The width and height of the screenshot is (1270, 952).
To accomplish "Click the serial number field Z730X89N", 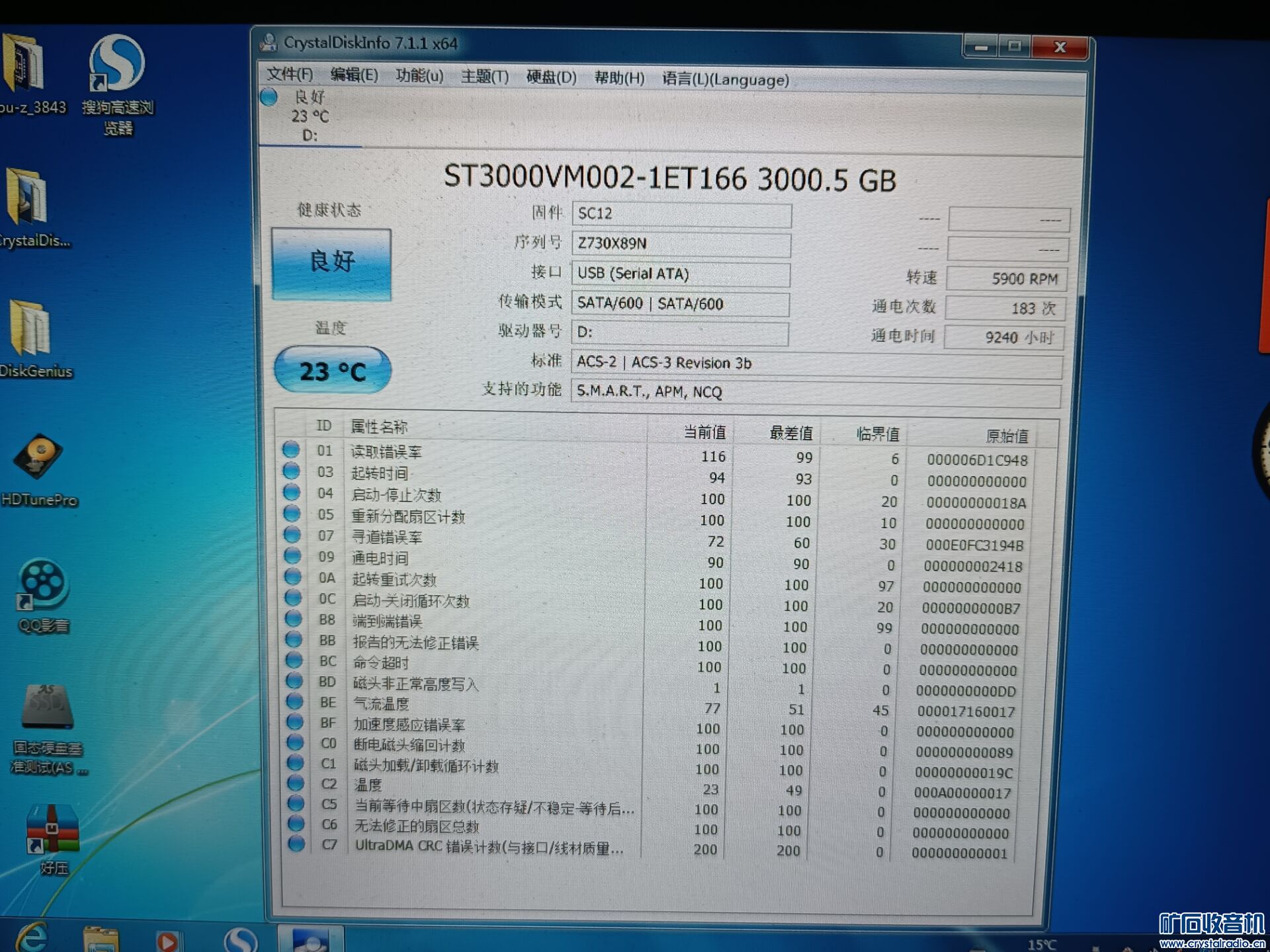I will (681, 244).
